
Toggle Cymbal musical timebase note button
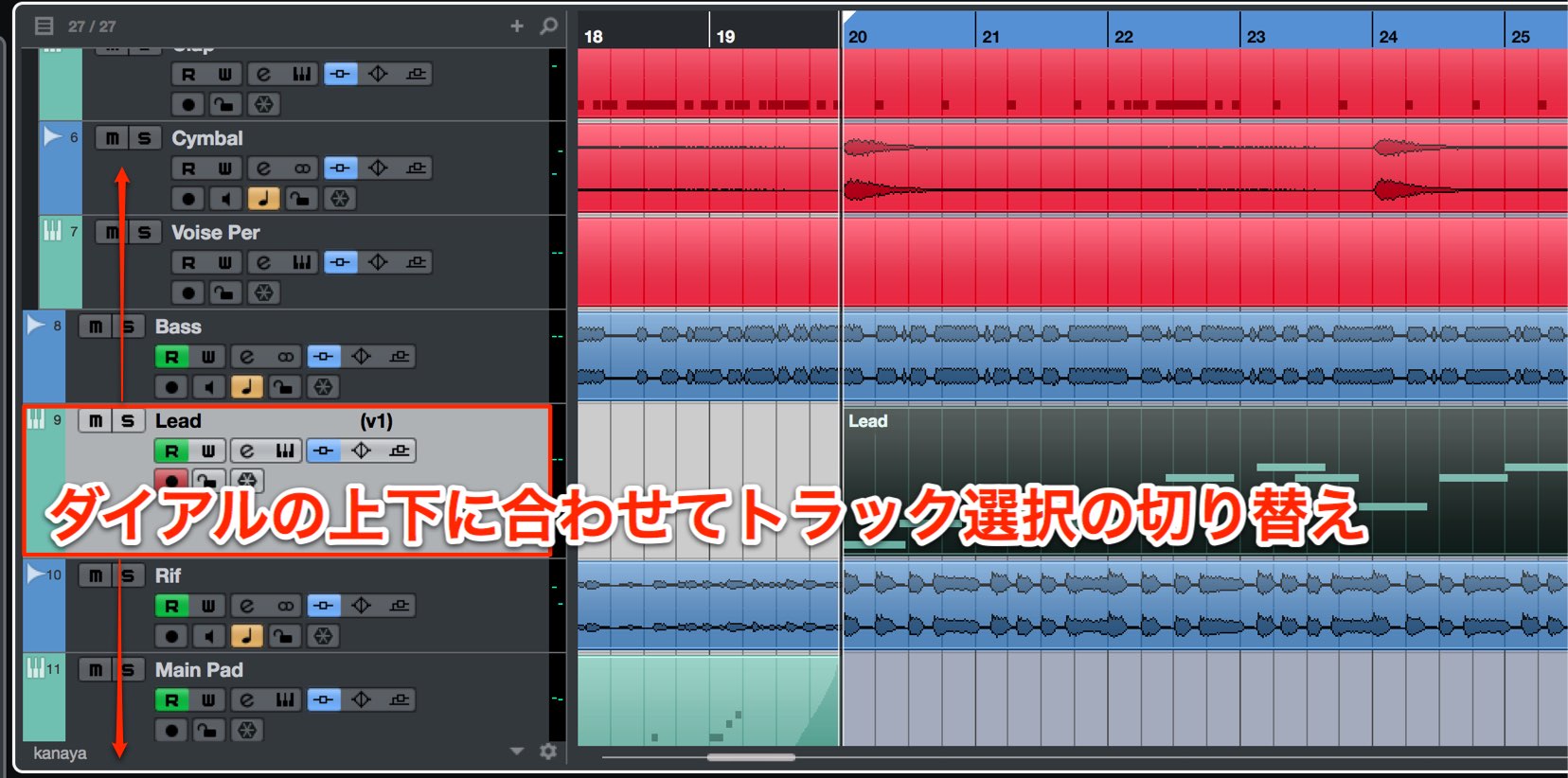click(263, 199)
